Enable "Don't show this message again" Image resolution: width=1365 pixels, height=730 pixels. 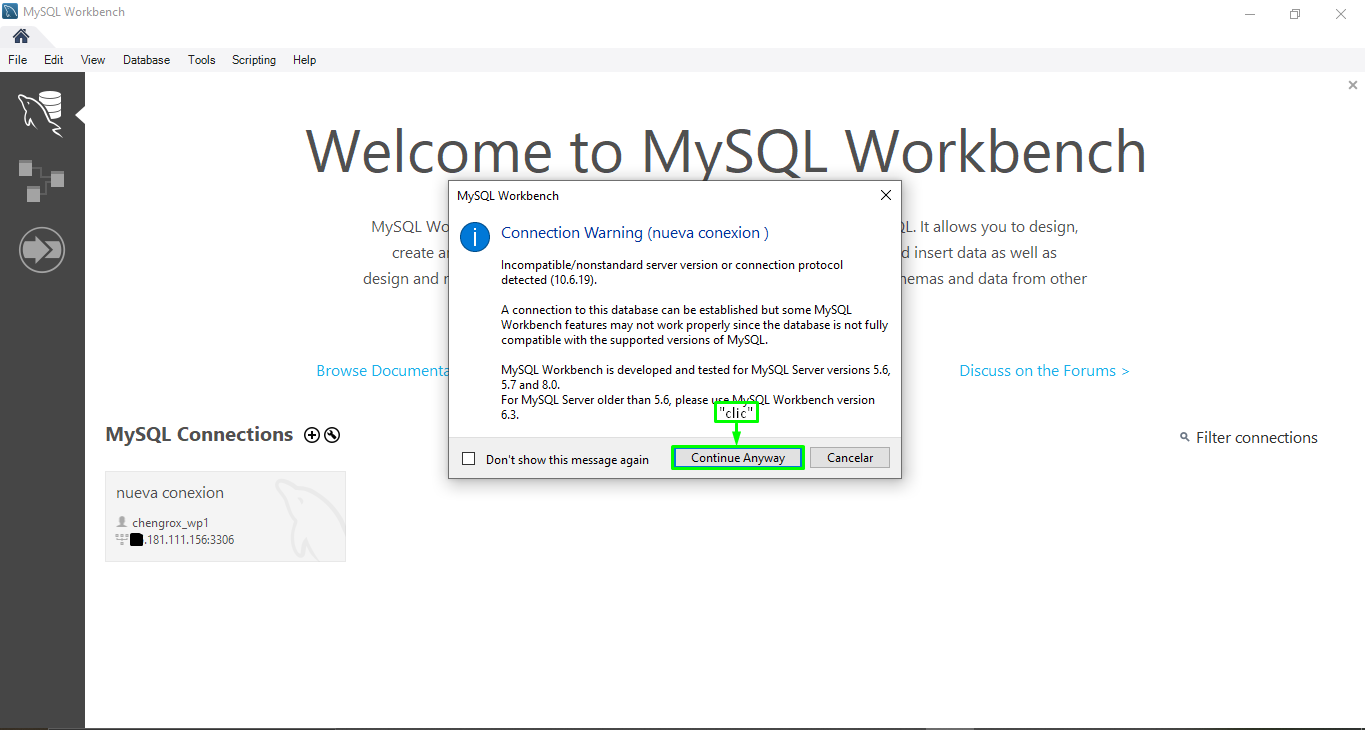469,459
